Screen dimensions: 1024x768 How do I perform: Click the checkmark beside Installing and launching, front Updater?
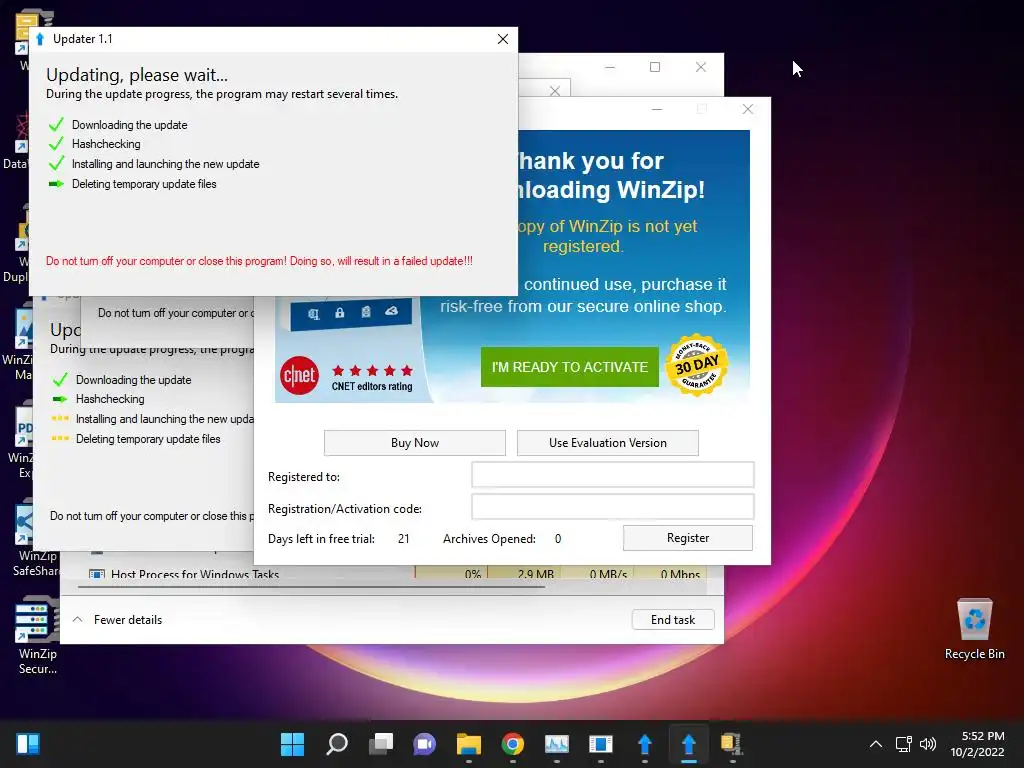pos(57,163)
